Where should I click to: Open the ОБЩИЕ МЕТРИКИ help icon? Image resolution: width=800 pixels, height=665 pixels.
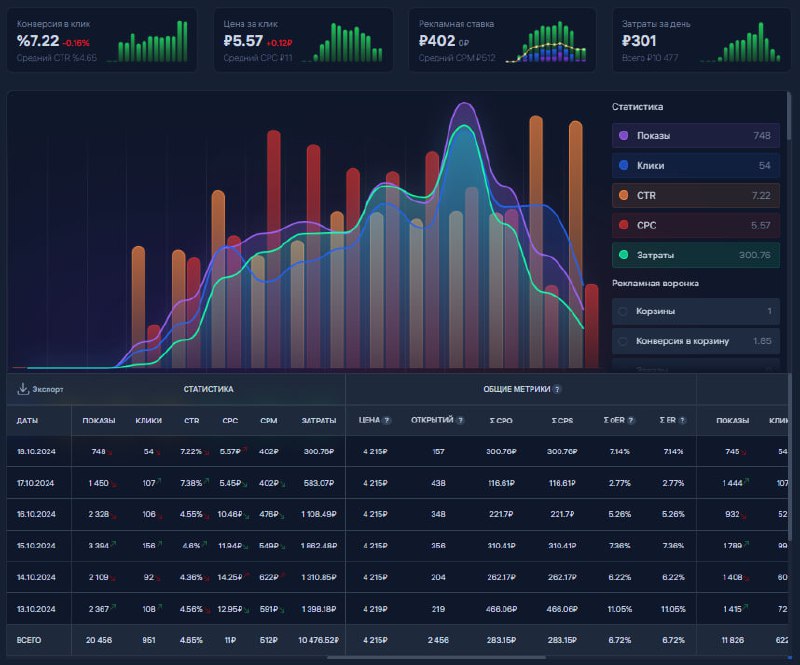click(x=557, y=389)
